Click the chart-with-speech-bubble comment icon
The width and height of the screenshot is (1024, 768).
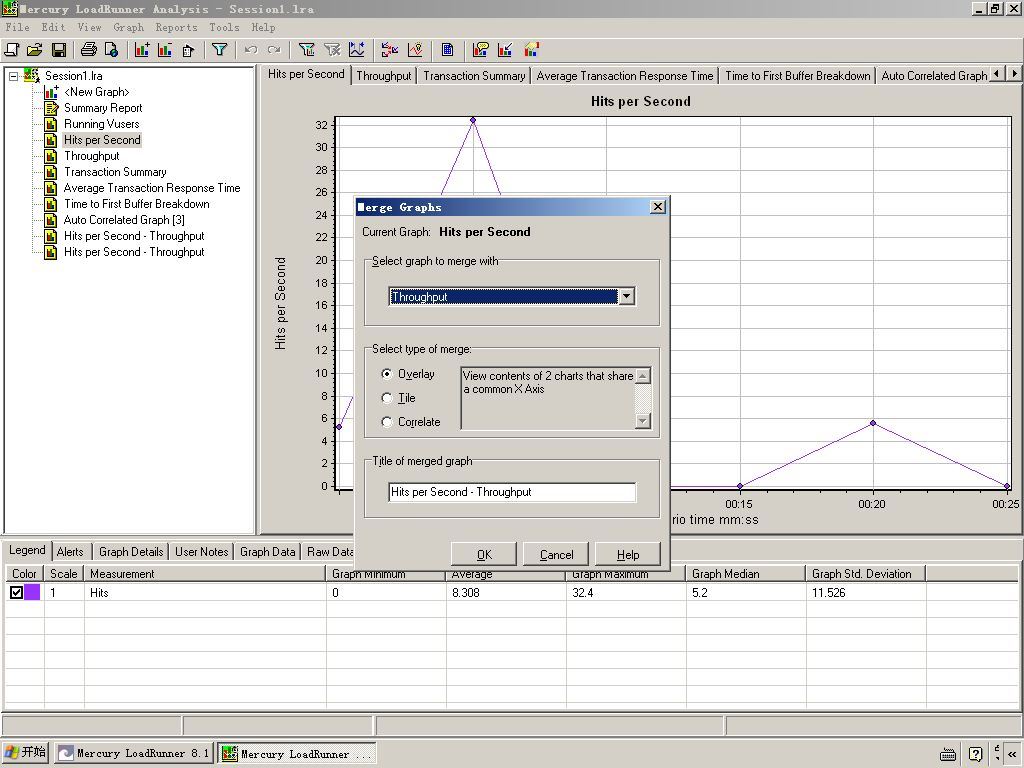(481, 50)
